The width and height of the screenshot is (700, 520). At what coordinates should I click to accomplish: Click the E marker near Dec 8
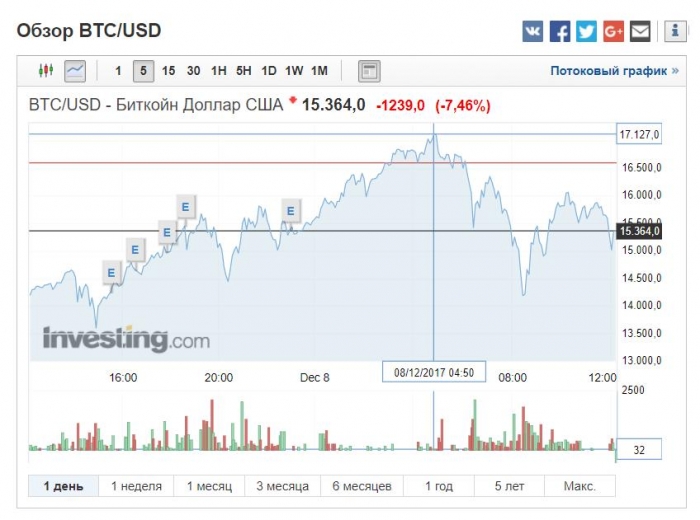pyautogui.click(x=291, y=211)
